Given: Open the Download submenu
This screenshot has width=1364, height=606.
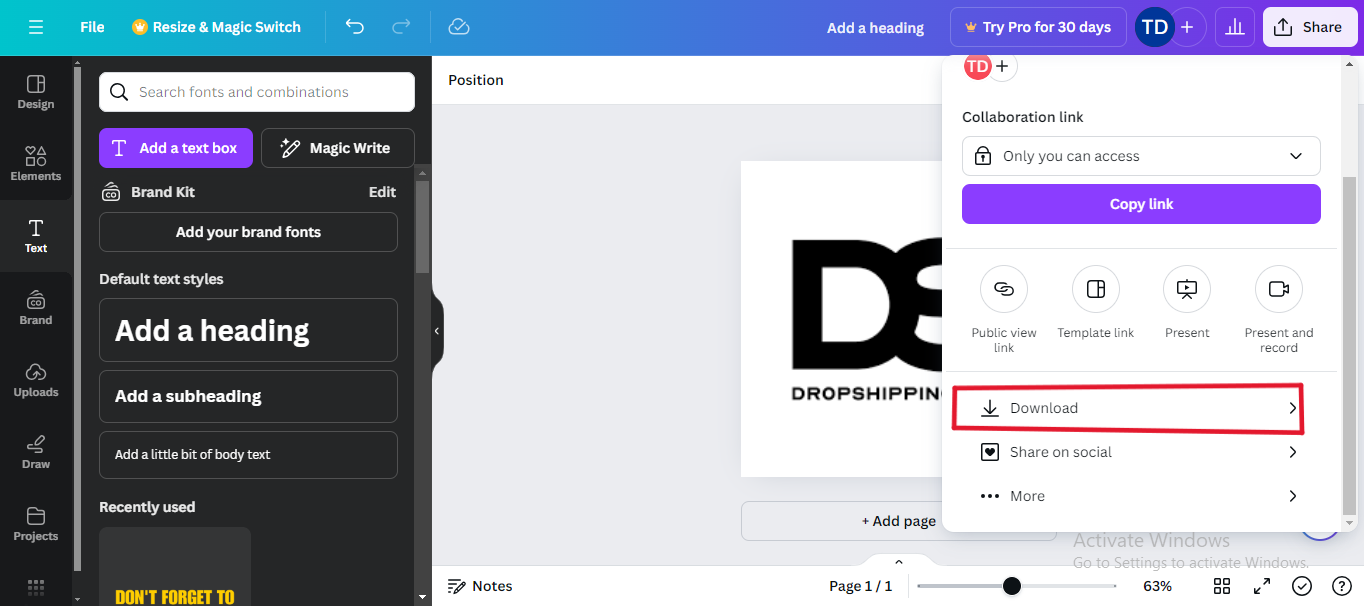Looking at the screenshot, I should (1141, 408).
